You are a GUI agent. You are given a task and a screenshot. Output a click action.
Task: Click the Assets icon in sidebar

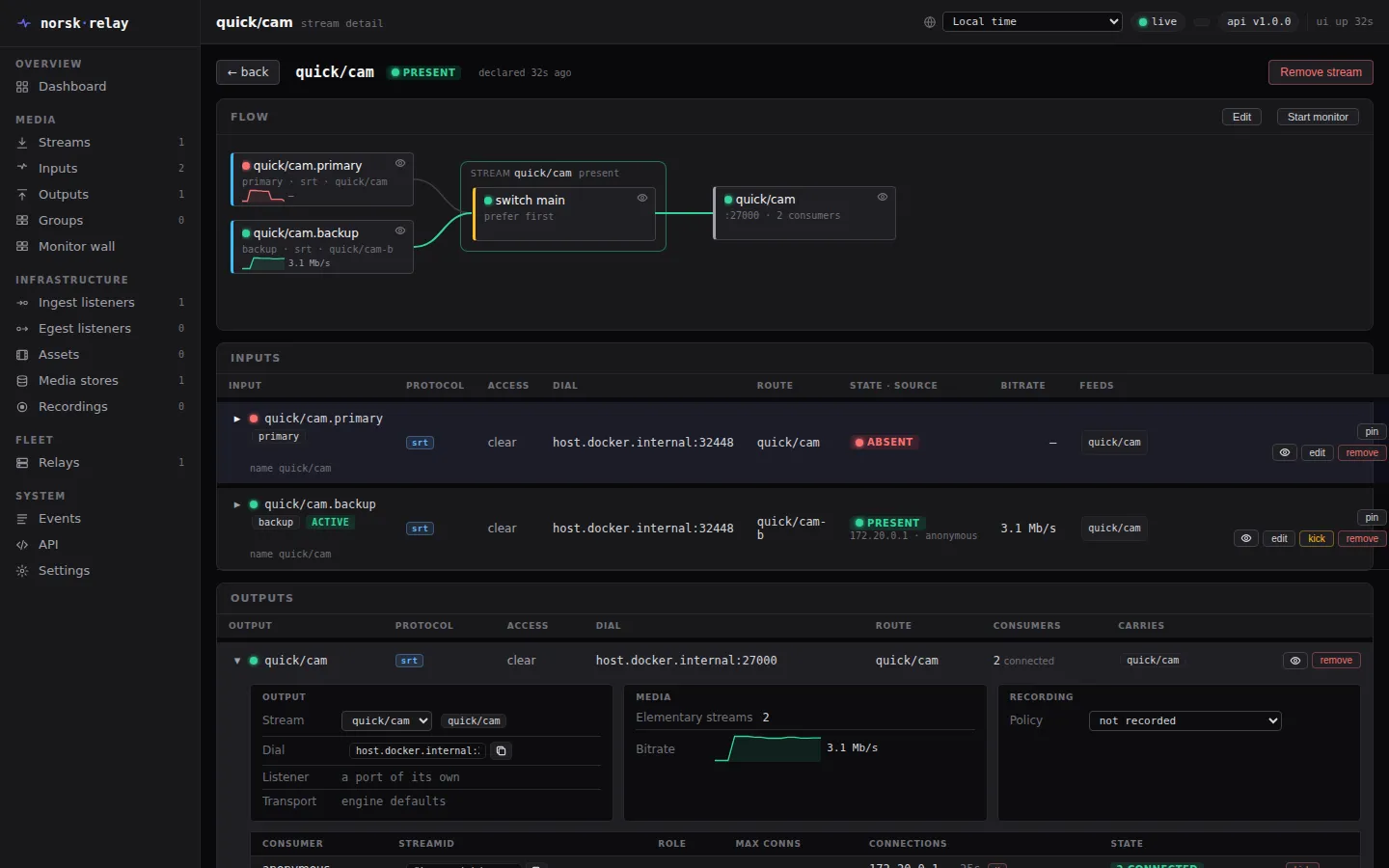[22, 355]
